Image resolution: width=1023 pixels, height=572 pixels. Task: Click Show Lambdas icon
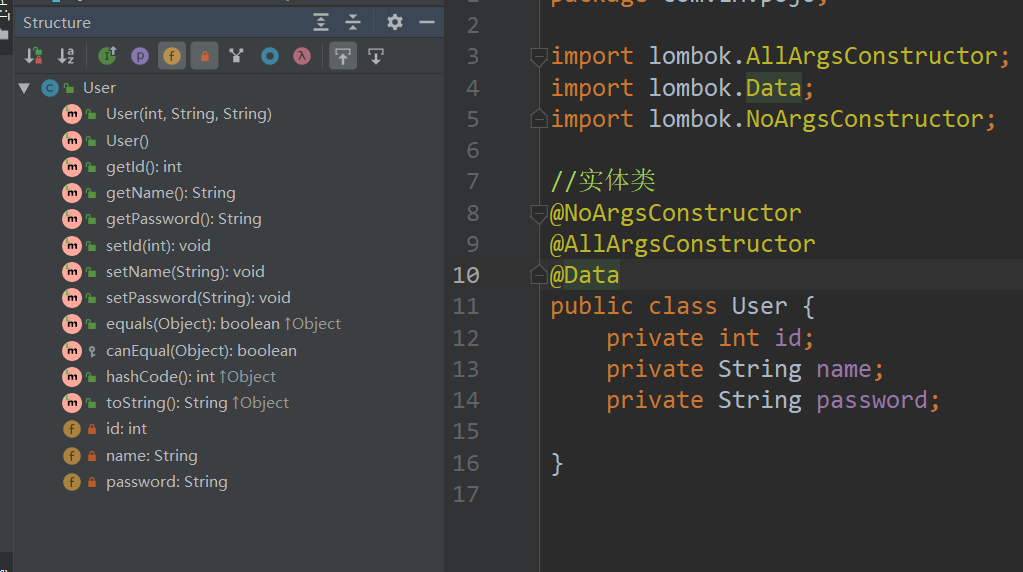pyautogui.click(x=301, y=56)
